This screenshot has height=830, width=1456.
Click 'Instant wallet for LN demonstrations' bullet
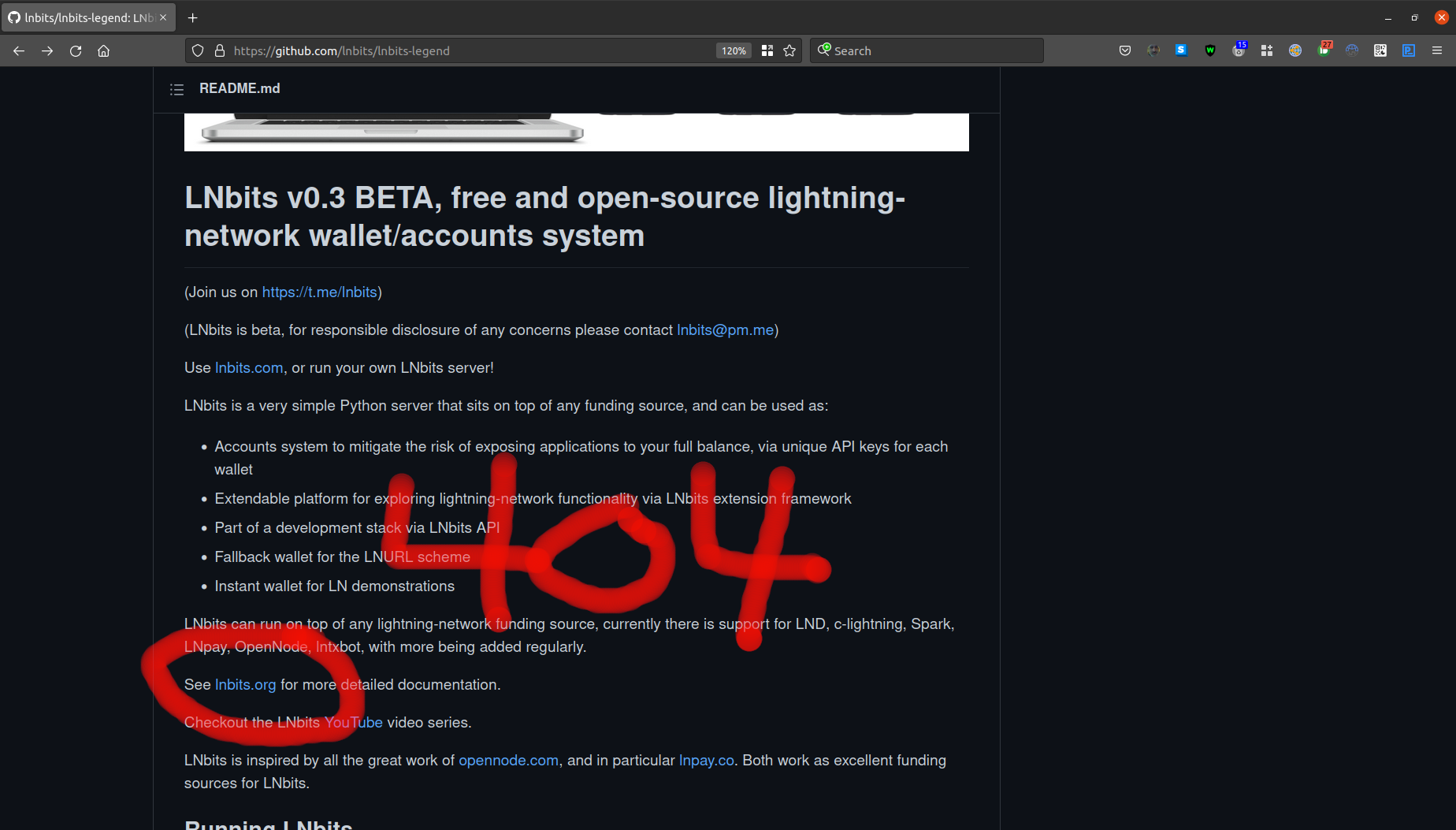(334, 586)
